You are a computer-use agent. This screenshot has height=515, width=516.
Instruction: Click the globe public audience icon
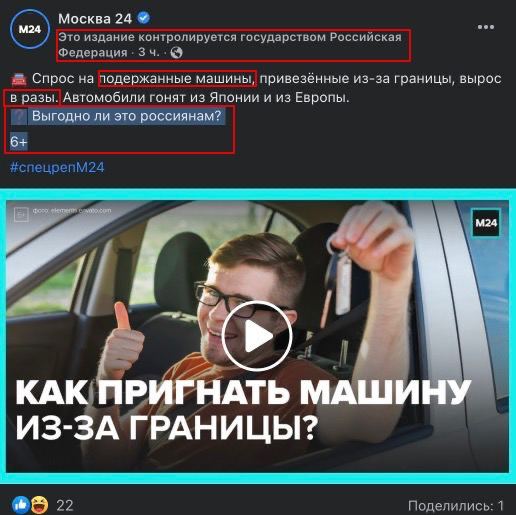(176, 52)
